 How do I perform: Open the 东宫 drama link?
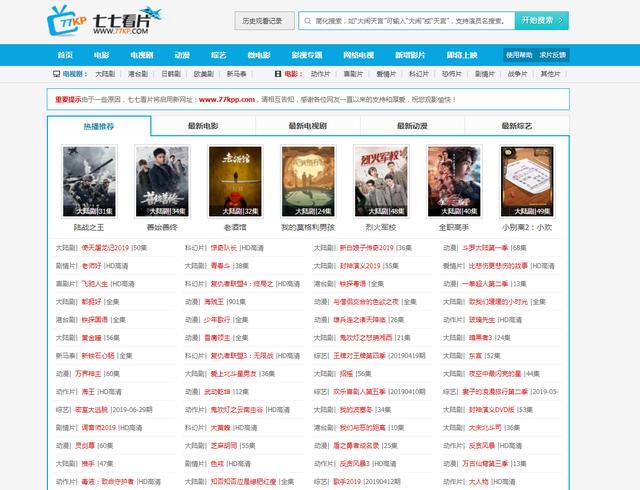(476, 356)
